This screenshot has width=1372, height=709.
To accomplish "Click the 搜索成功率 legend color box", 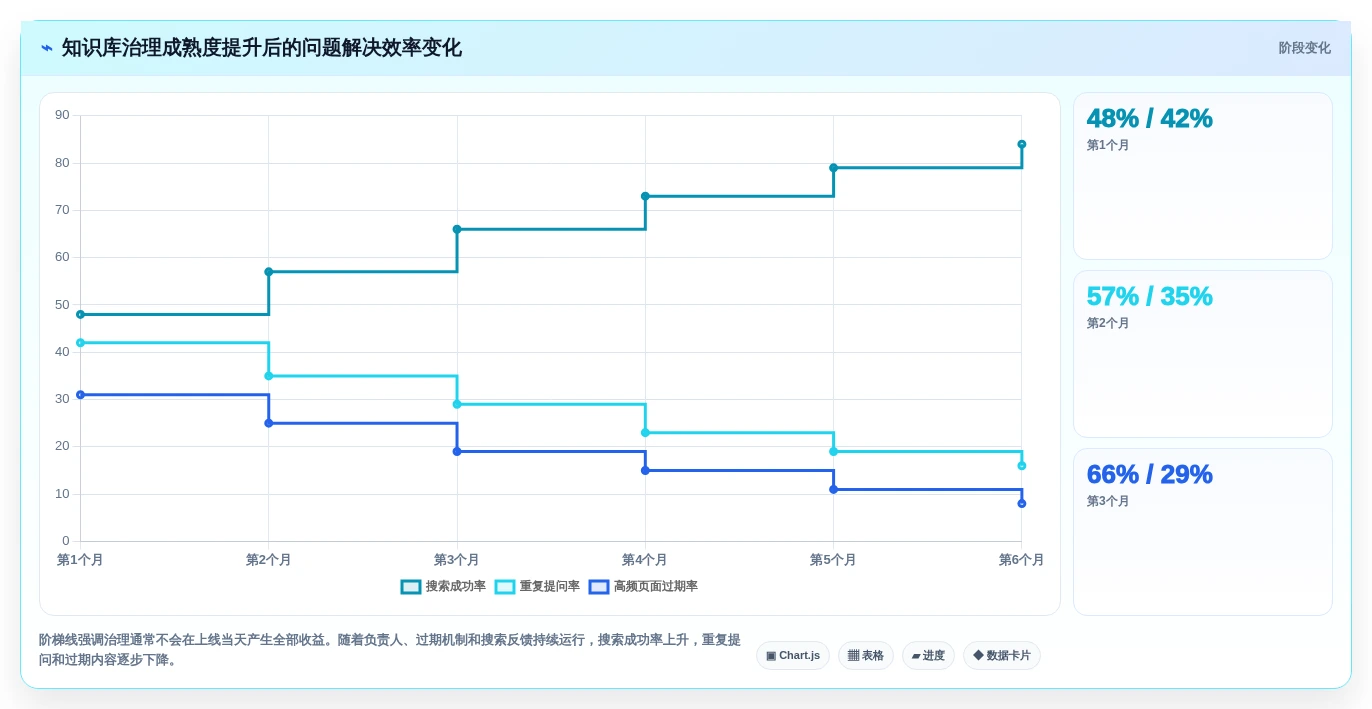I will click(x=410, y=587).
